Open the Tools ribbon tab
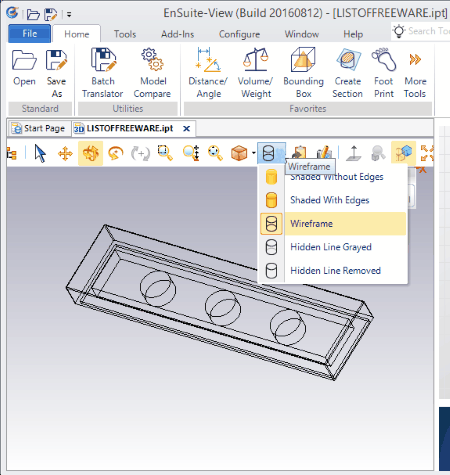 tap(125, 34)
